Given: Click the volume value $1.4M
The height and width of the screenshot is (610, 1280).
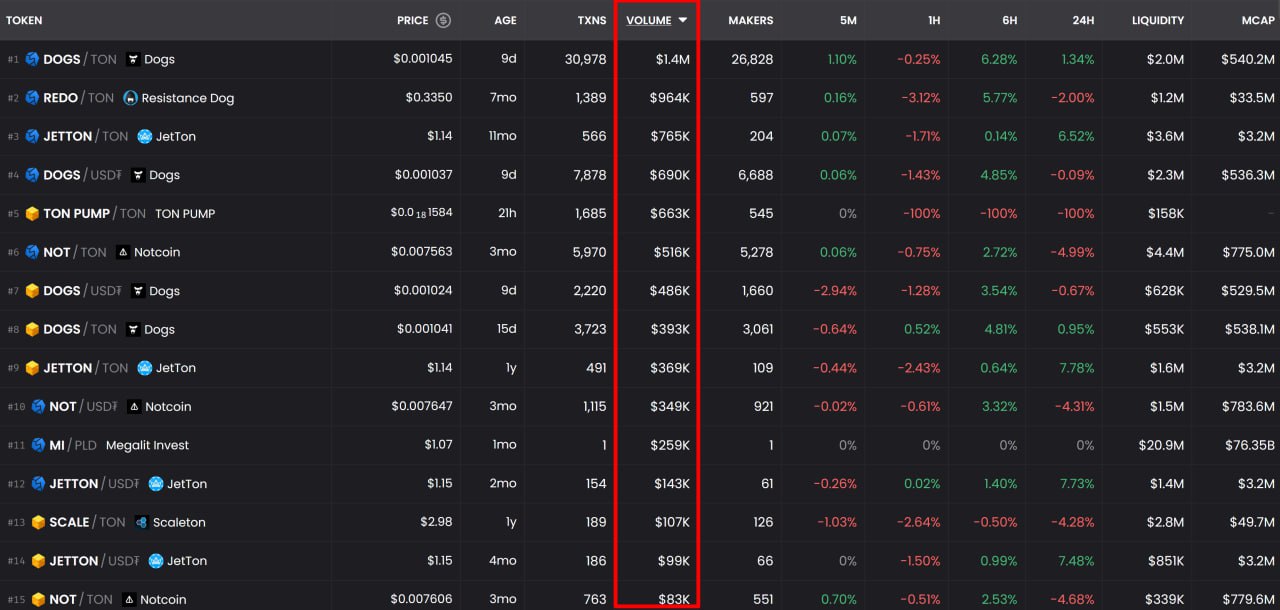Looking at the screenshot, I should point(673,59).
